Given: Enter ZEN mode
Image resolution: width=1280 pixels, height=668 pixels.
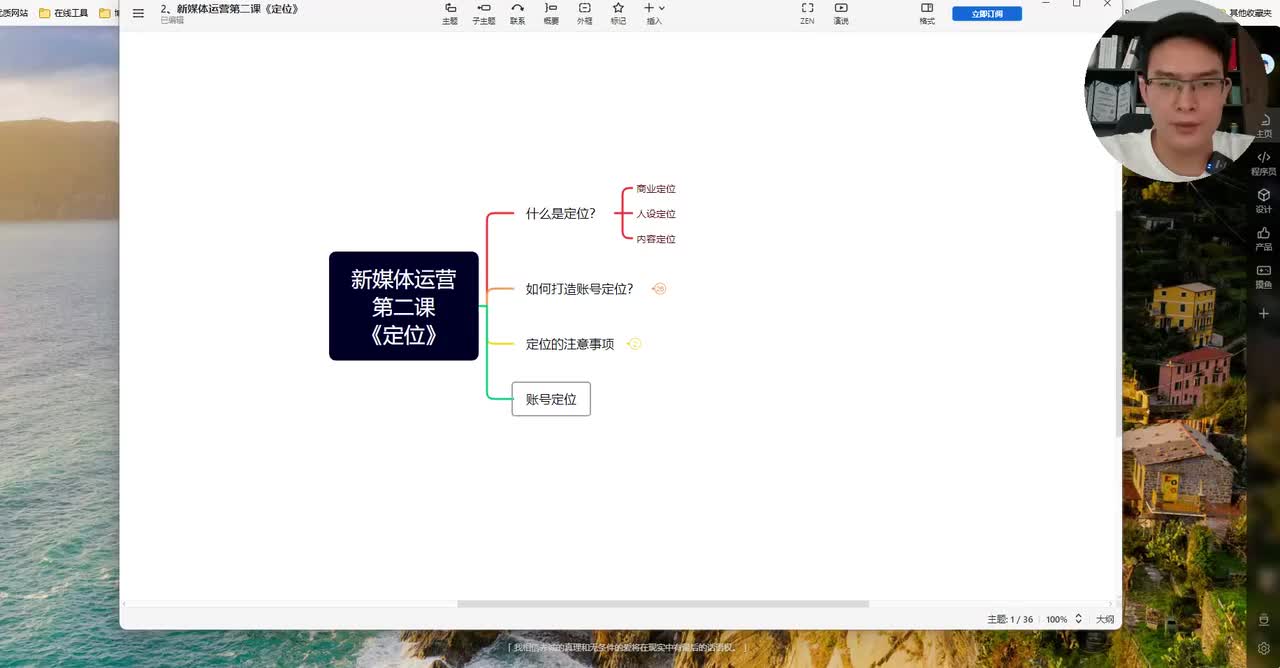Looking at the screenshot, I should click(x=807, y=13).
